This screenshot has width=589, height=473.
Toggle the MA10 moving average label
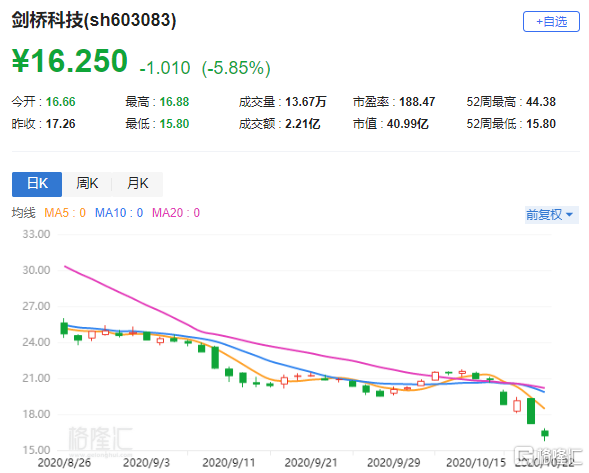(x=119, y=213)
